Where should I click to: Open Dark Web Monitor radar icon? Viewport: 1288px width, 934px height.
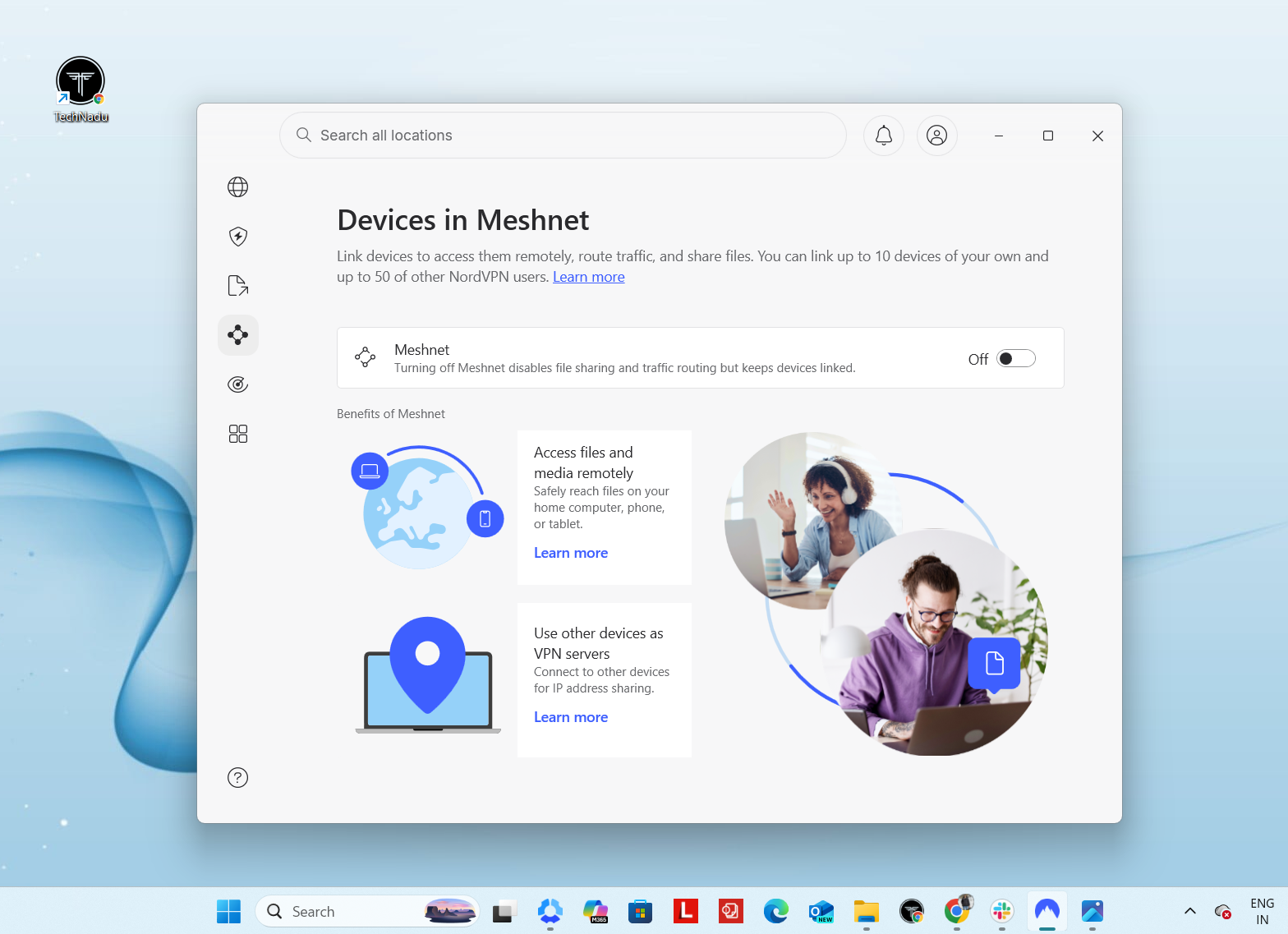[238, 384]
